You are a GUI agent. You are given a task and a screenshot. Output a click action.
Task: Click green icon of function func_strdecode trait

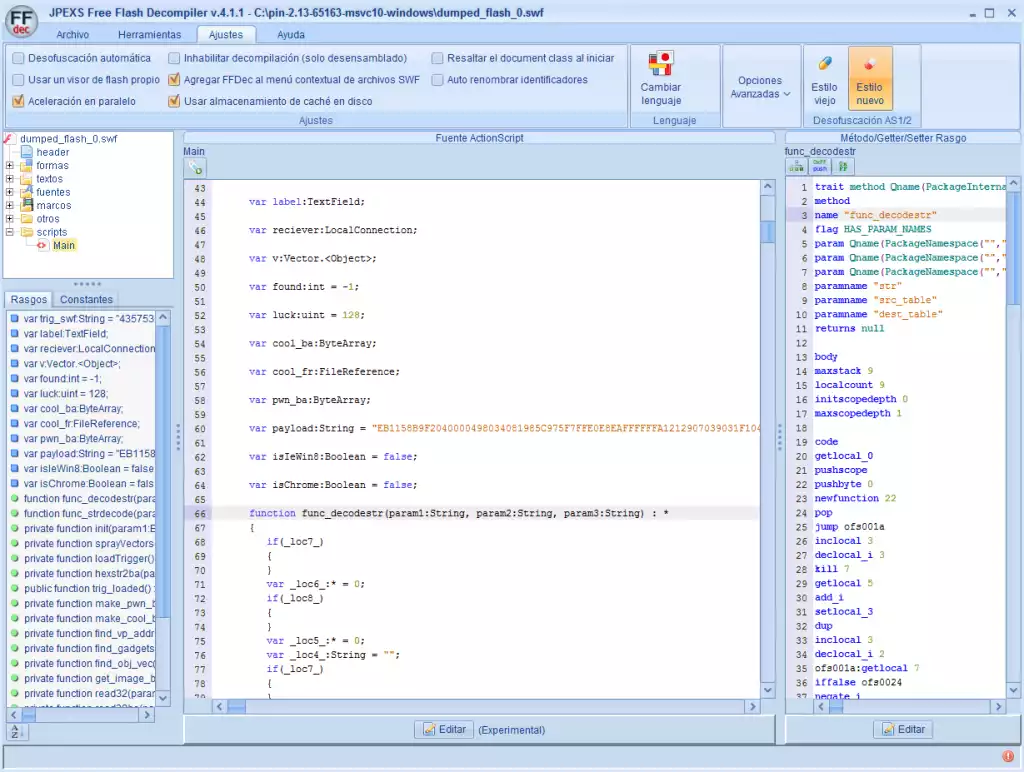point(14,513)
